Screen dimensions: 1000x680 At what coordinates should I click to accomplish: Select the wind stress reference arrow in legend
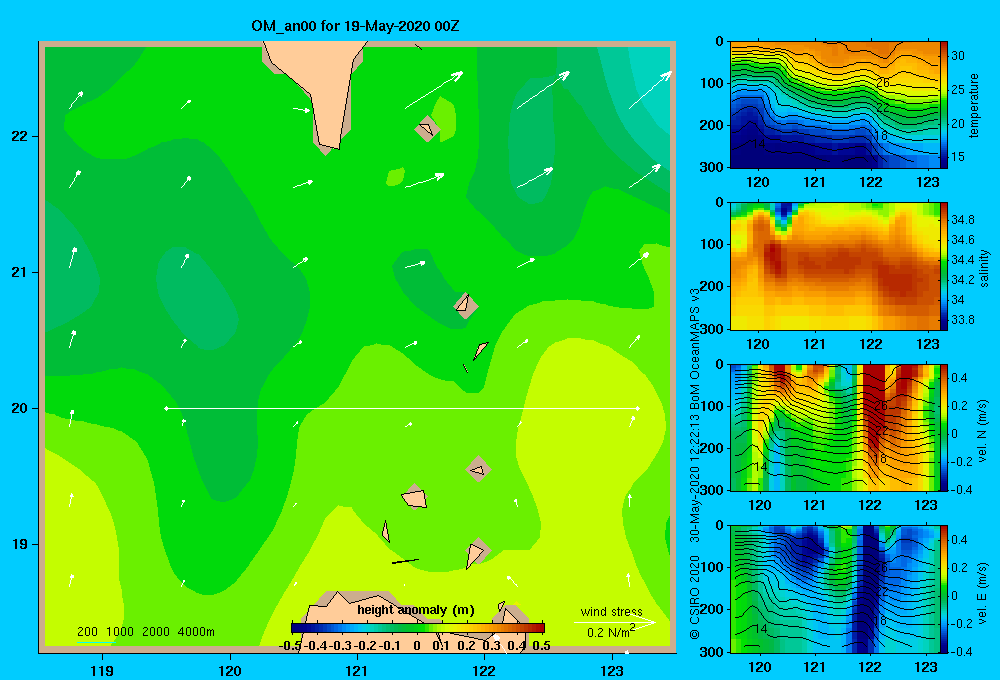[x=615, y=622]
